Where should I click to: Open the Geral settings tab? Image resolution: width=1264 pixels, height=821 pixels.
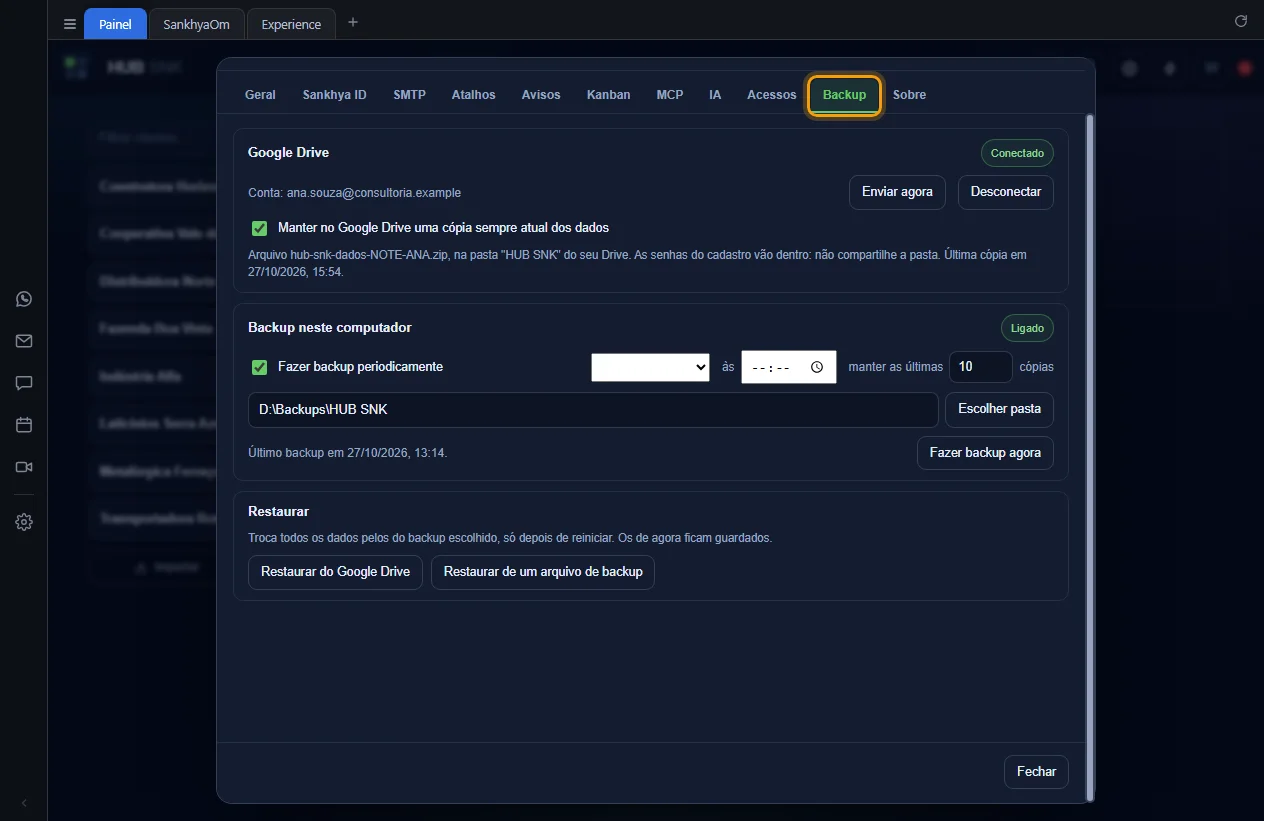click(x=260, y=95)
